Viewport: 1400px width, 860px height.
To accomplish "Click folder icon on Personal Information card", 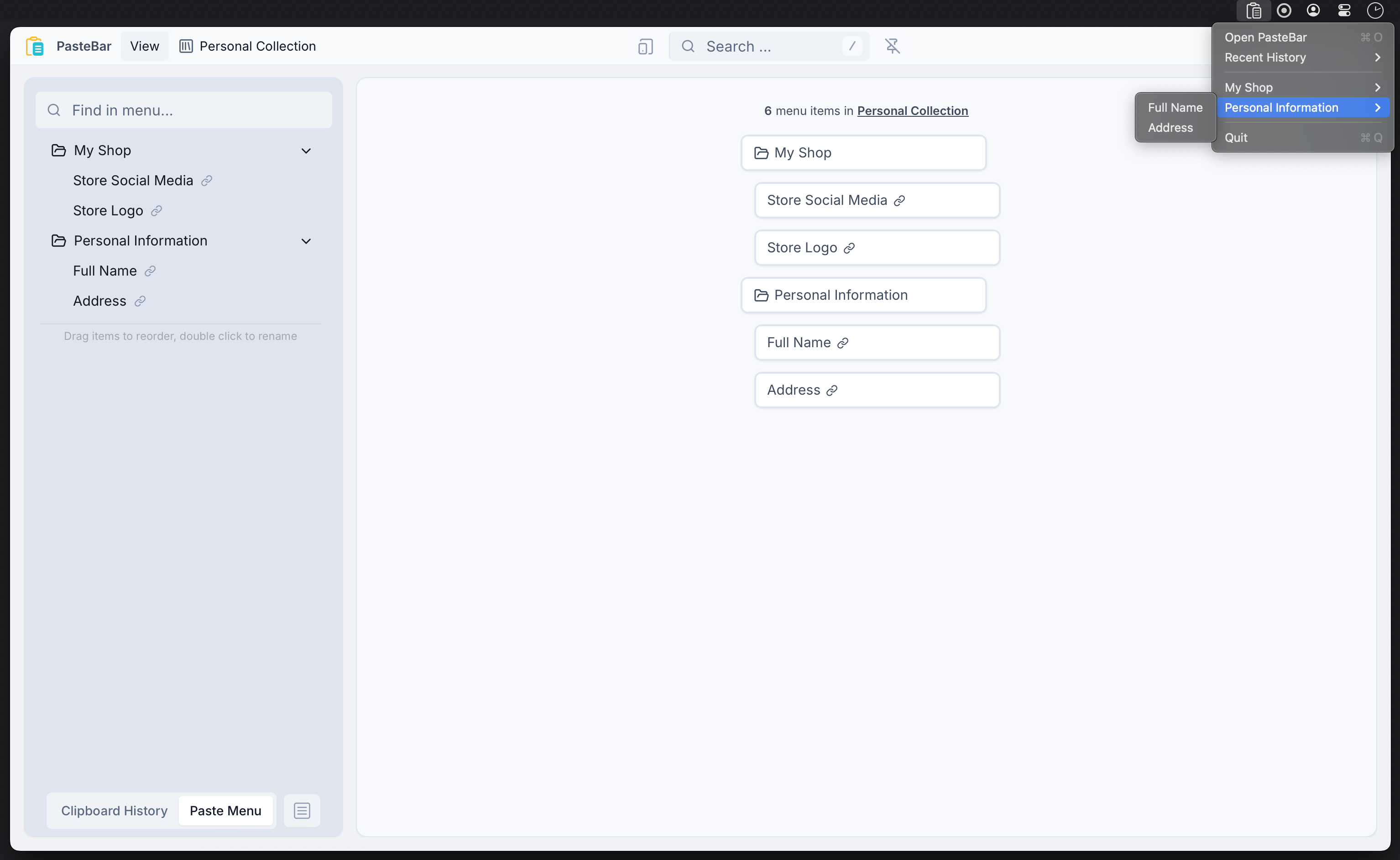I will 761,295.
